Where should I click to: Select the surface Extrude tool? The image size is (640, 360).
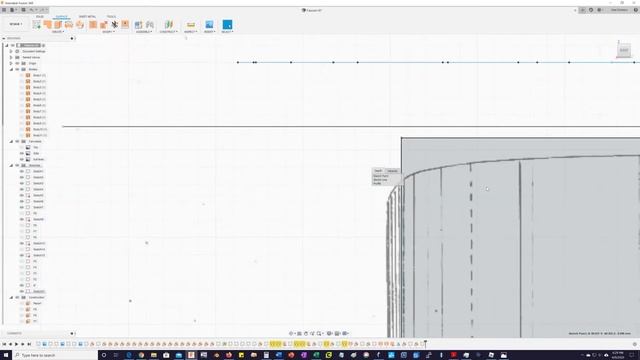coord(47,24)
